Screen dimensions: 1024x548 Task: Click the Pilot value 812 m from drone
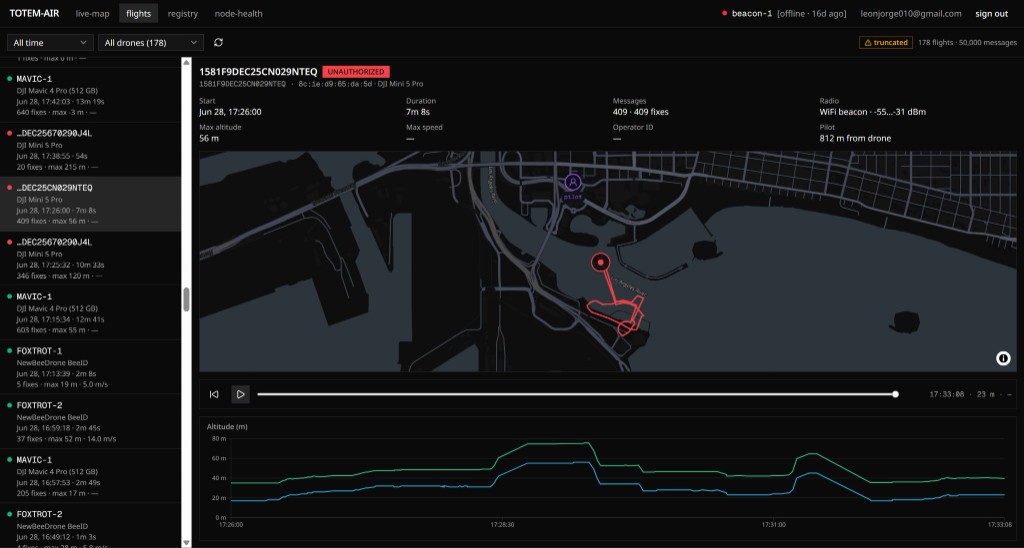click(855, 138)
